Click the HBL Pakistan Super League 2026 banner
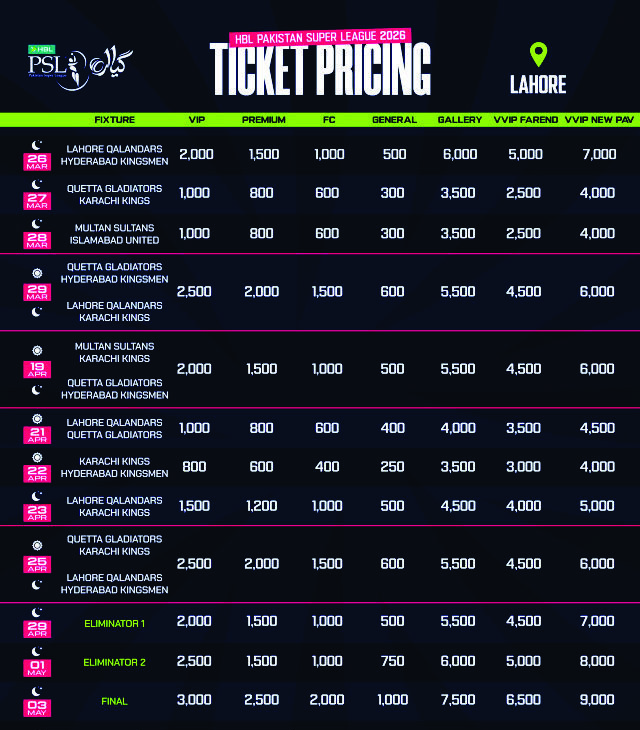 pos(320,37)
